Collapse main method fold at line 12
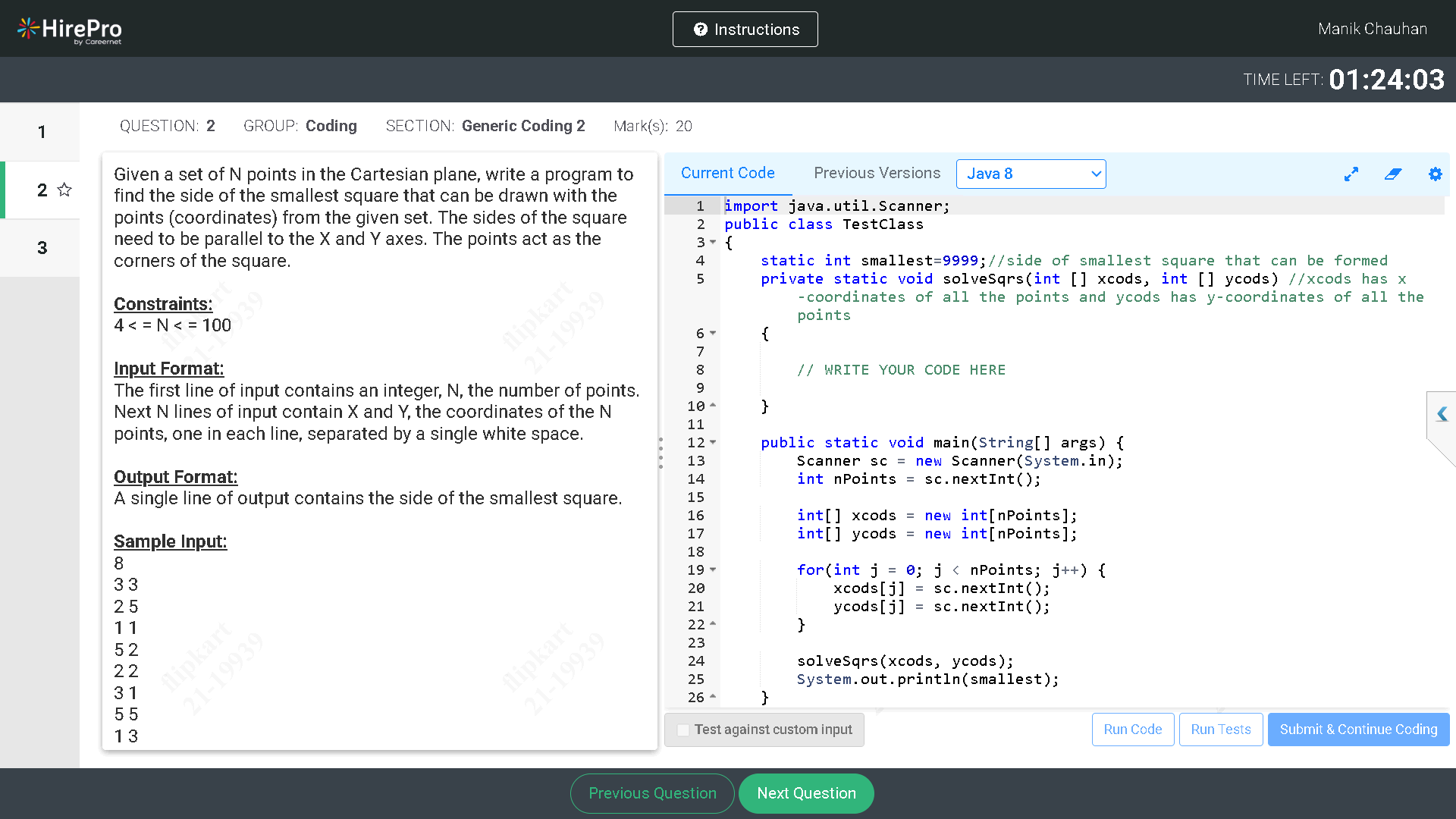Screen dimensions: 1456x819 713,443
